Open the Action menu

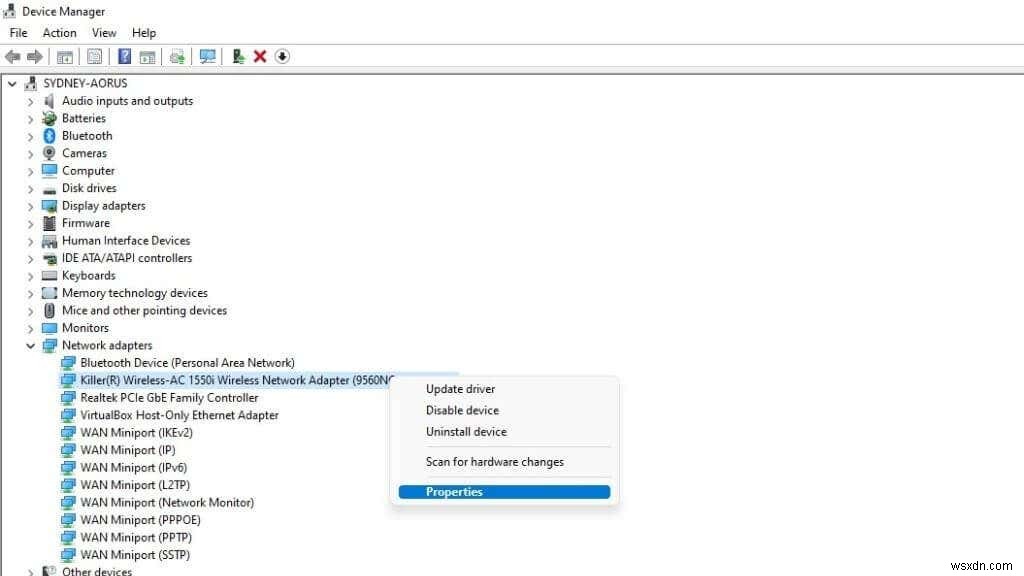pos(59,32)
